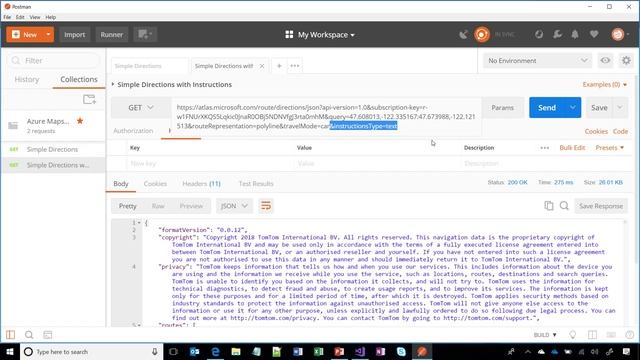Open the Test Results tab
The width and height of the screenshot is (640, 360).
[256, 184]
